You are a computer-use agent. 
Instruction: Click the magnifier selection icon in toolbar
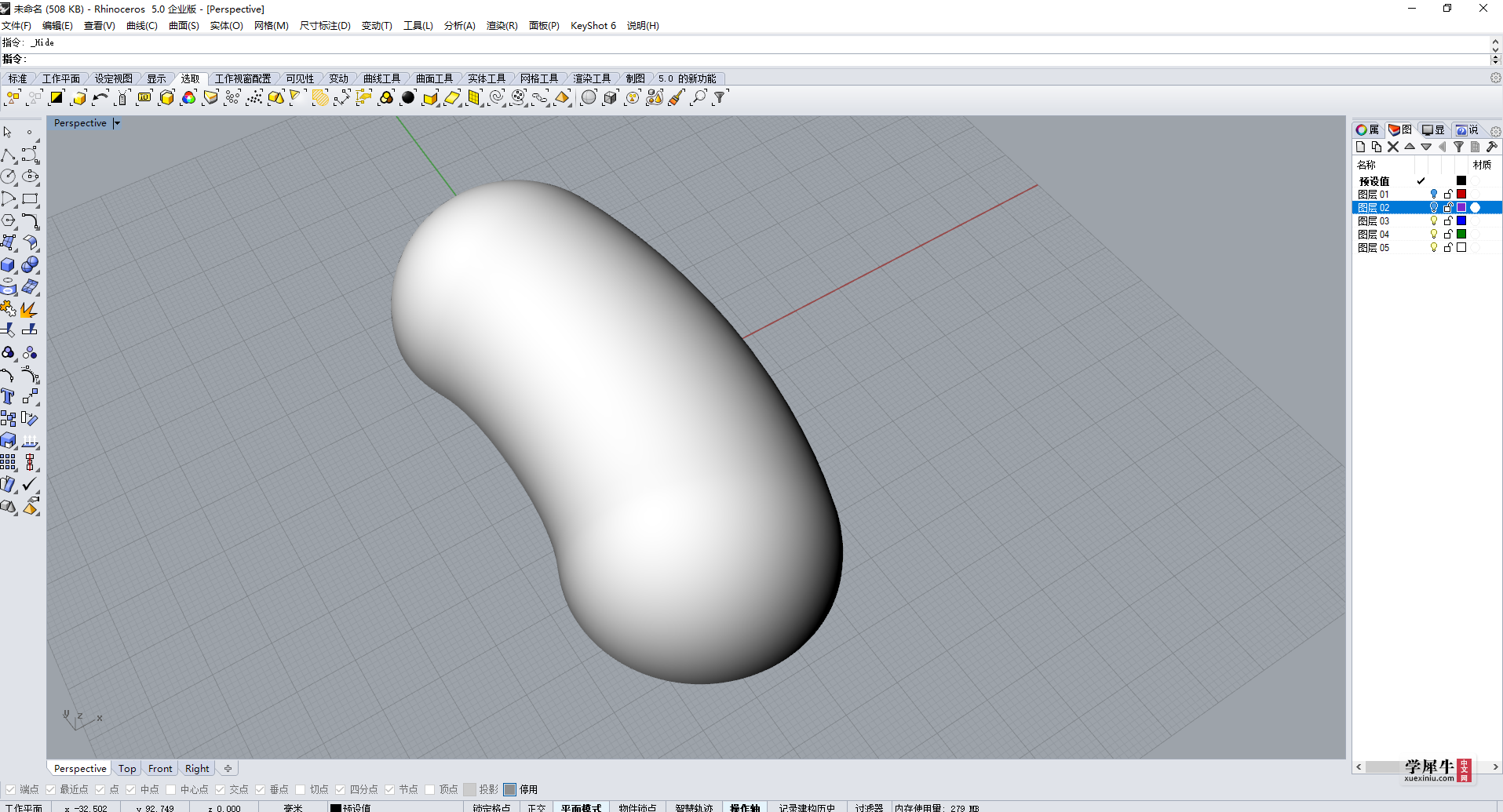[x=698, y=97]
